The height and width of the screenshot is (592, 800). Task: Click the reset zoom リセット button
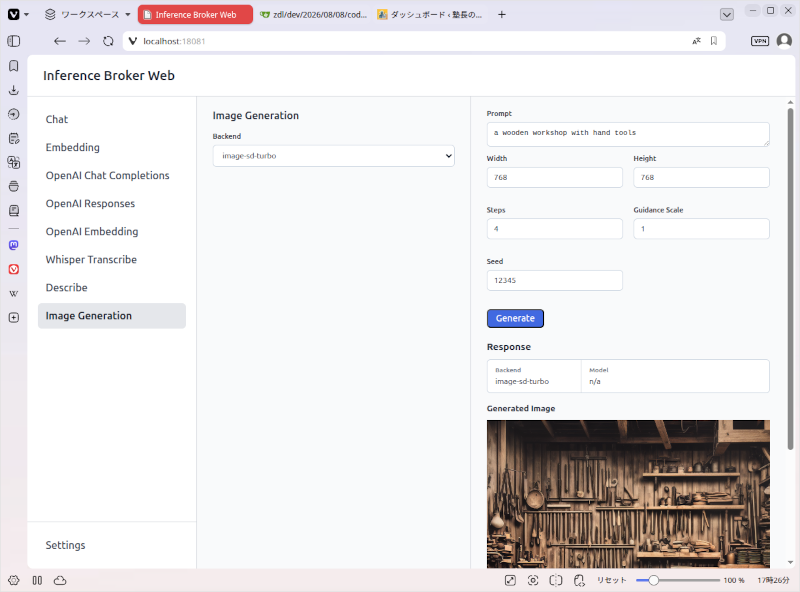click(611, 580)
